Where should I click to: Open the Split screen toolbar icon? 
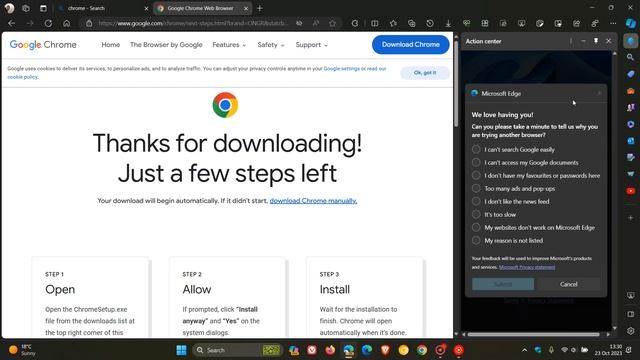[375, 23]
